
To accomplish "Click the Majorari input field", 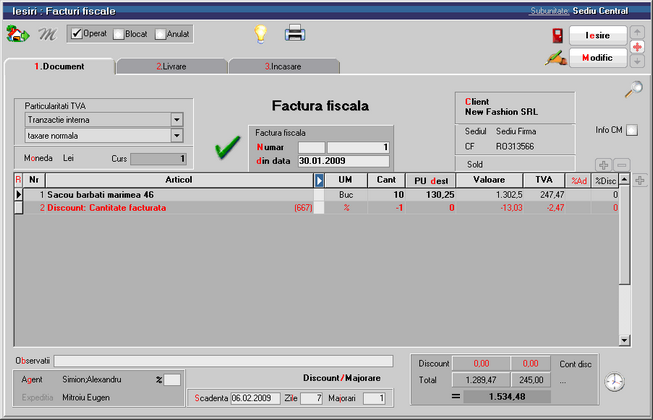I will (x=374, y=398).
